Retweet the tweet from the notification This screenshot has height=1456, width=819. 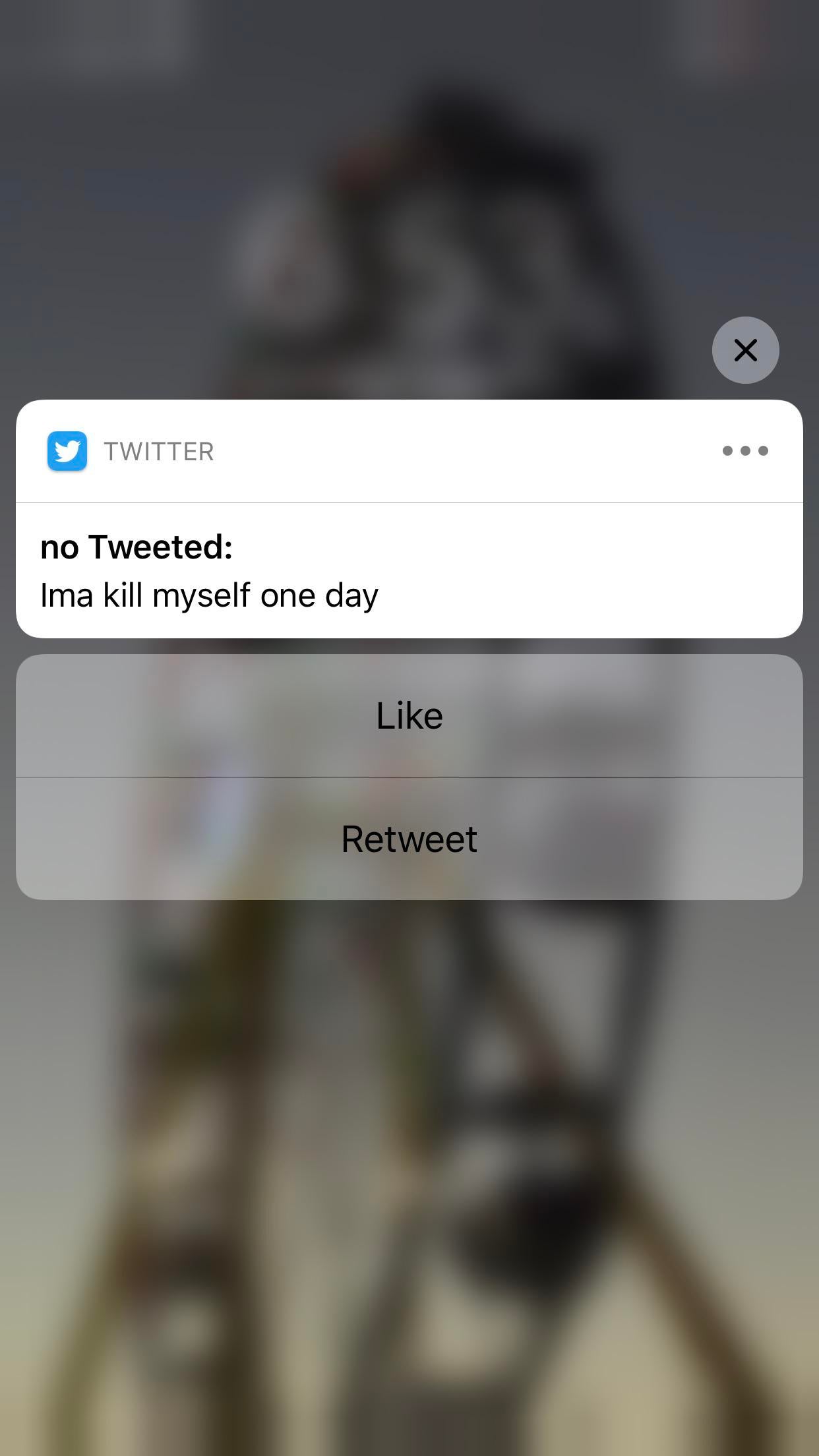point(409,839)
